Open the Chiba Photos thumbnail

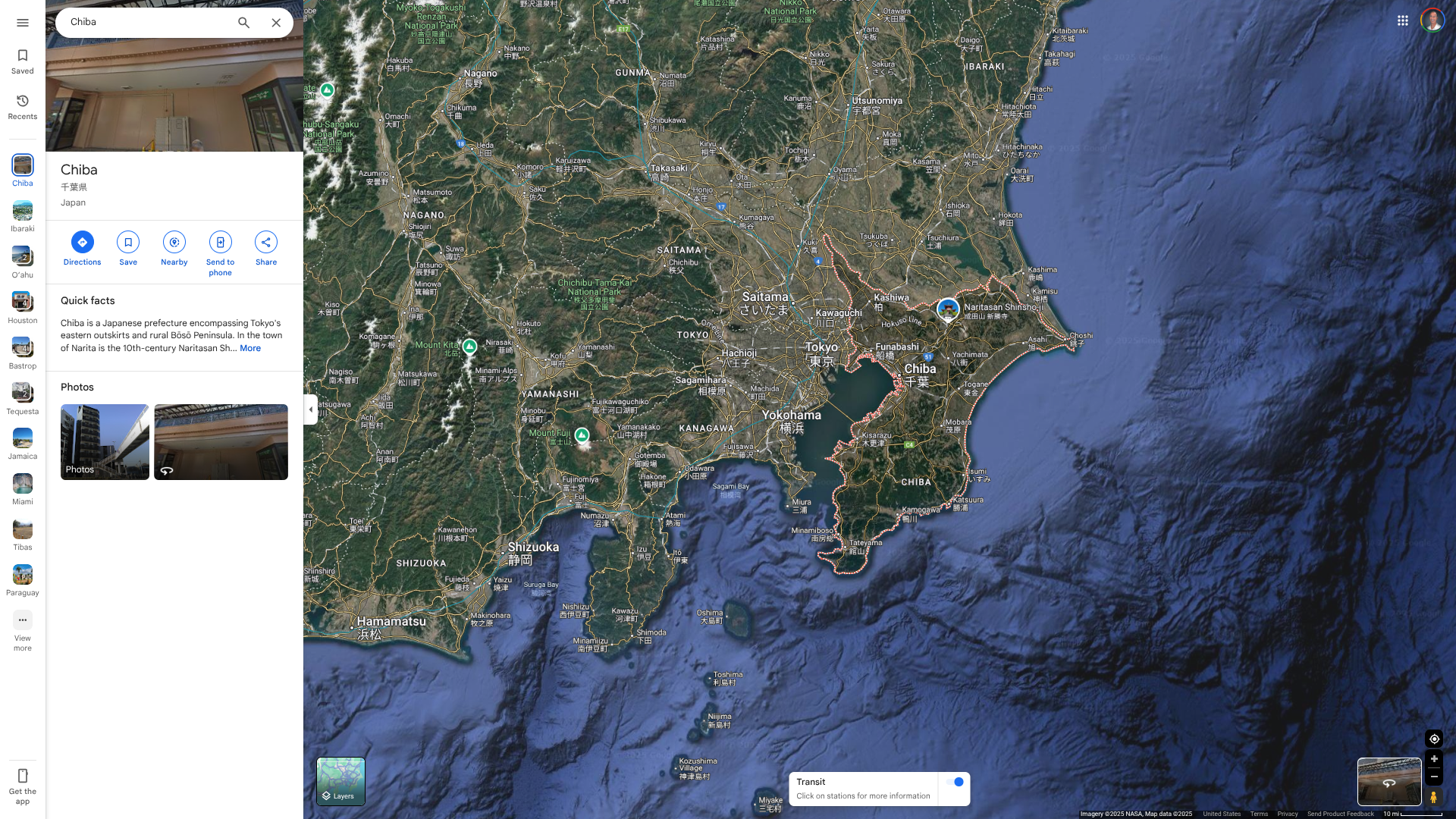[105, 441]
